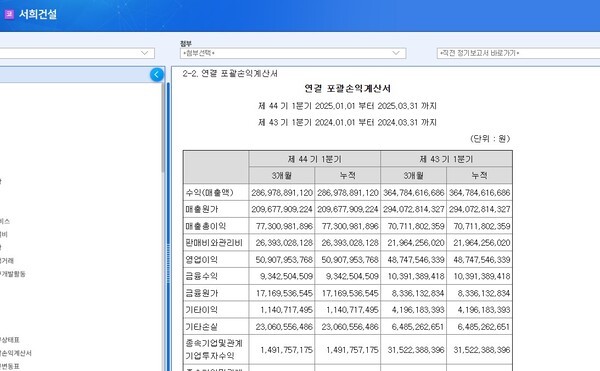Select the 판매비와관리비 row label
Screen dimensions: 600x371
coord(214,243)
